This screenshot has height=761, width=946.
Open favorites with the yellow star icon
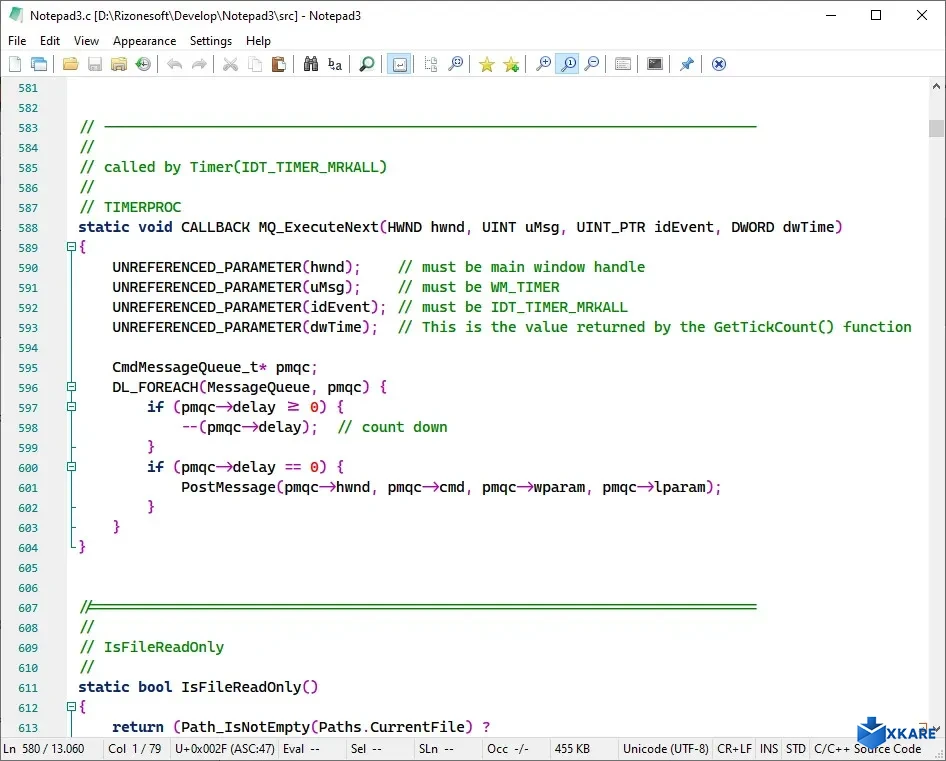tap(486, 64)
